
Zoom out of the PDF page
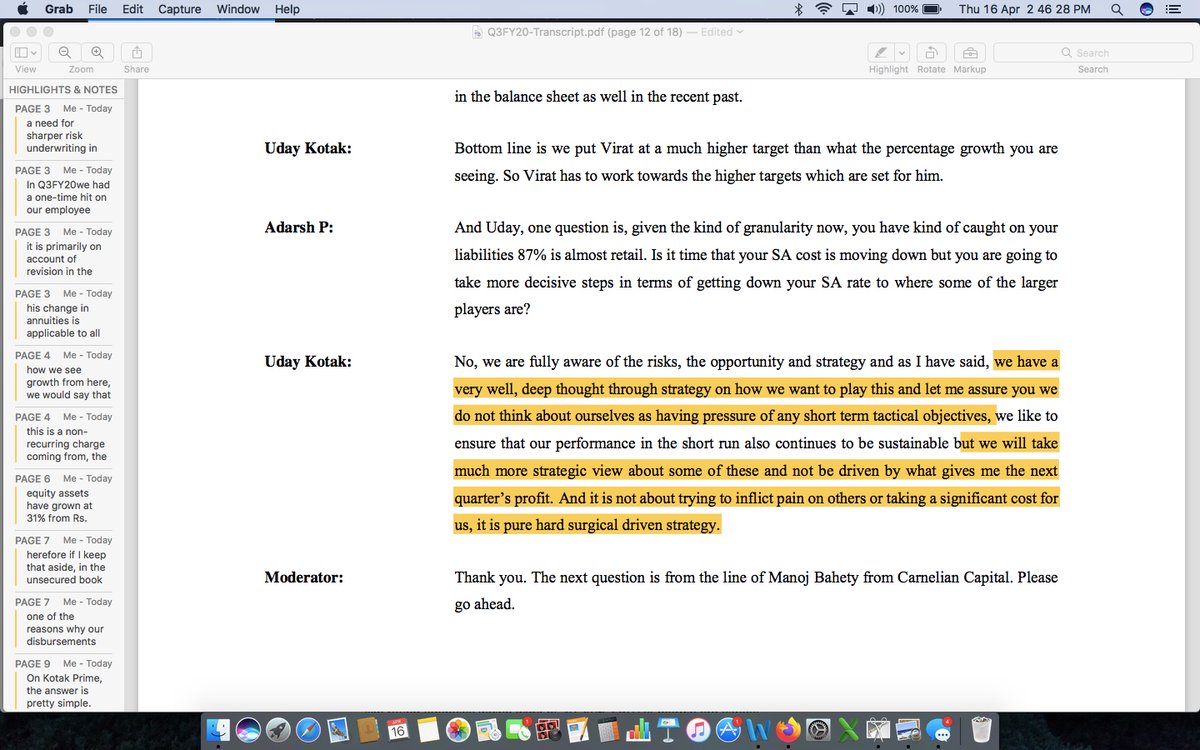click(65, 53)
